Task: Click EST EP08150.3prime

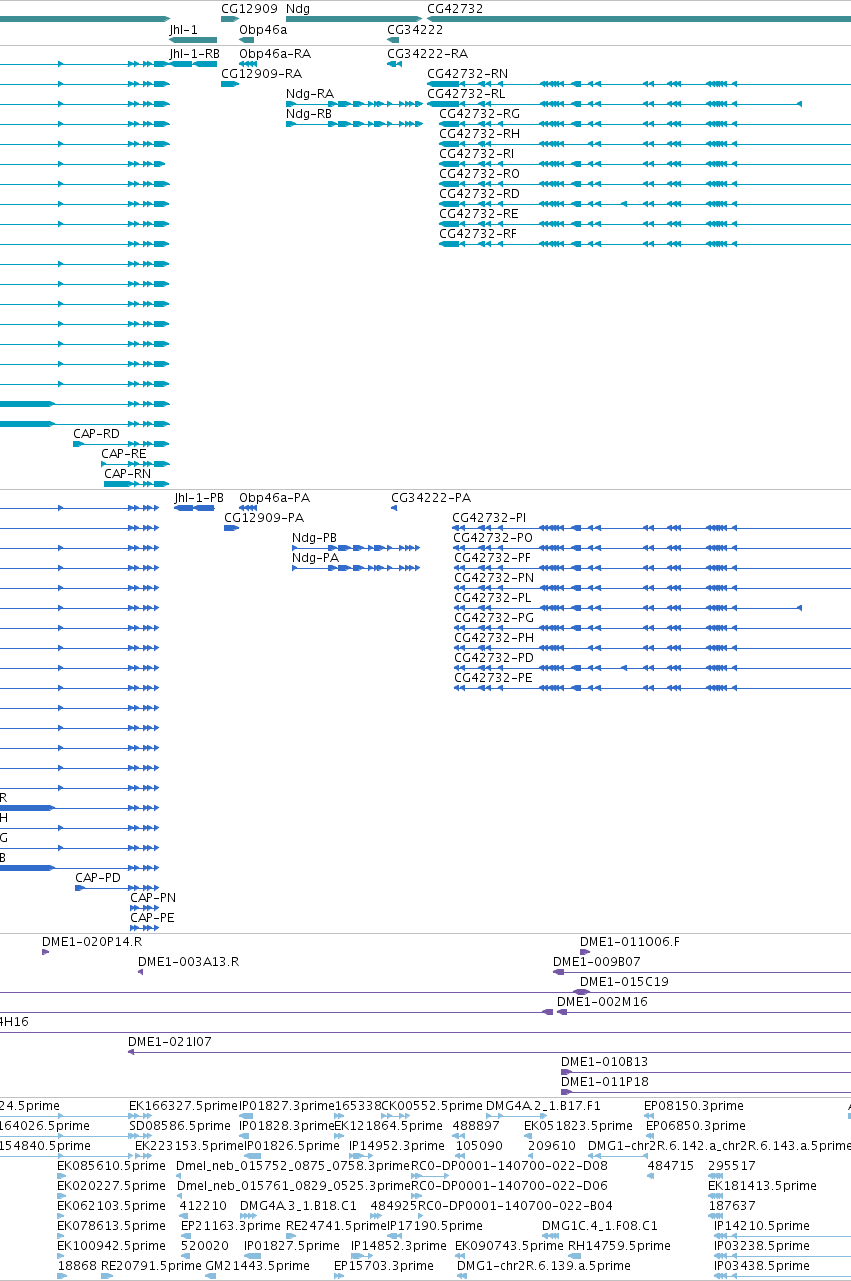Action: [694, 1106]
